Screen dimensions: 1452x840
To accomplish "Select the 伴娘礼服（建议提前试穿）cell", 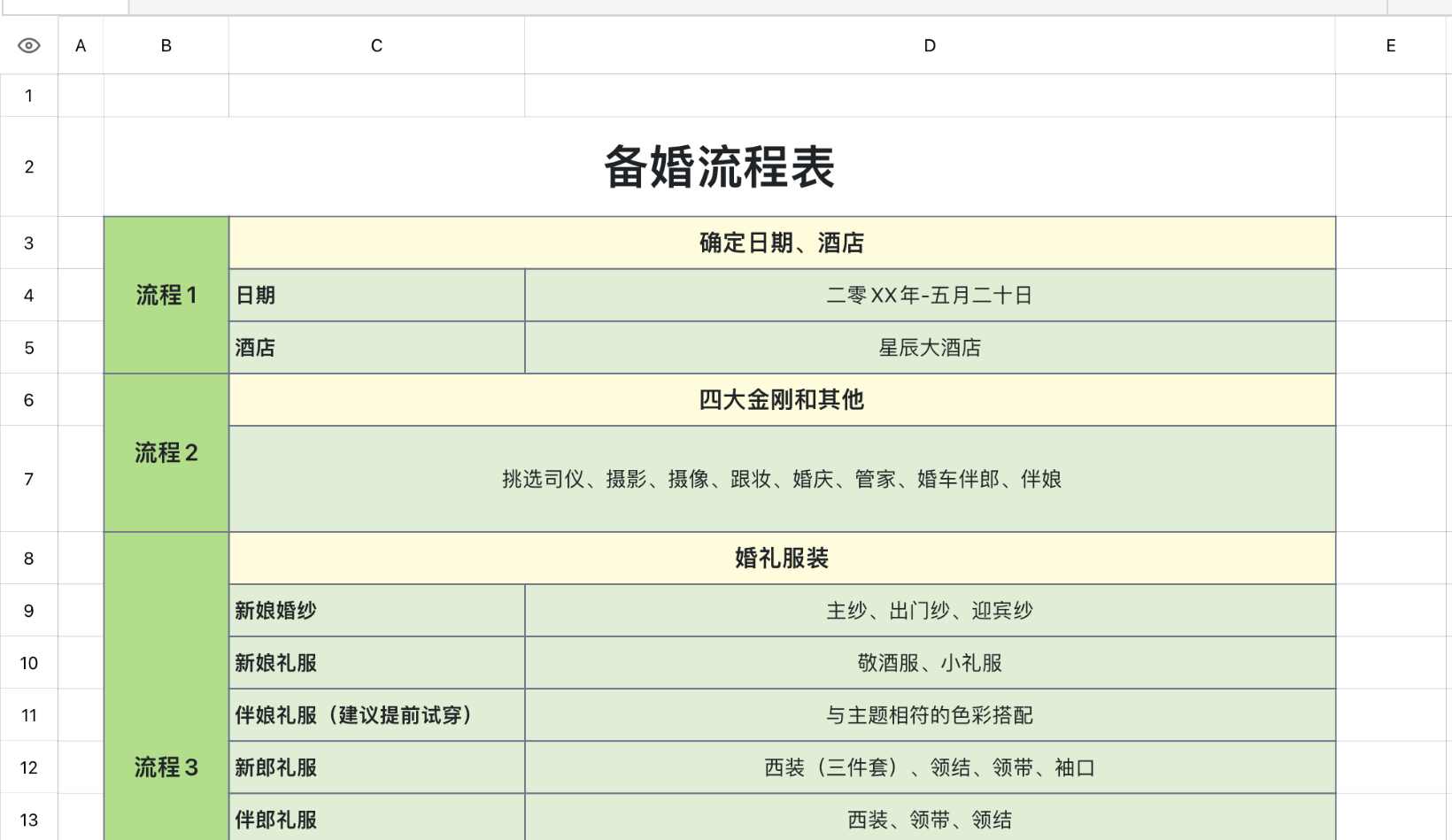I will (x=376, y=714).
